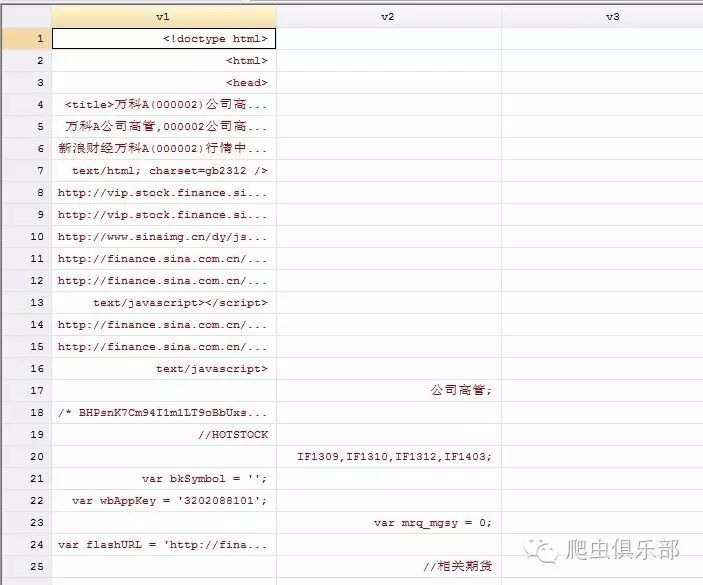
Task: Select the /* BHPsnK7Cm94 cell in row 18
Action: pyautogui.click(x=164, y=412)
